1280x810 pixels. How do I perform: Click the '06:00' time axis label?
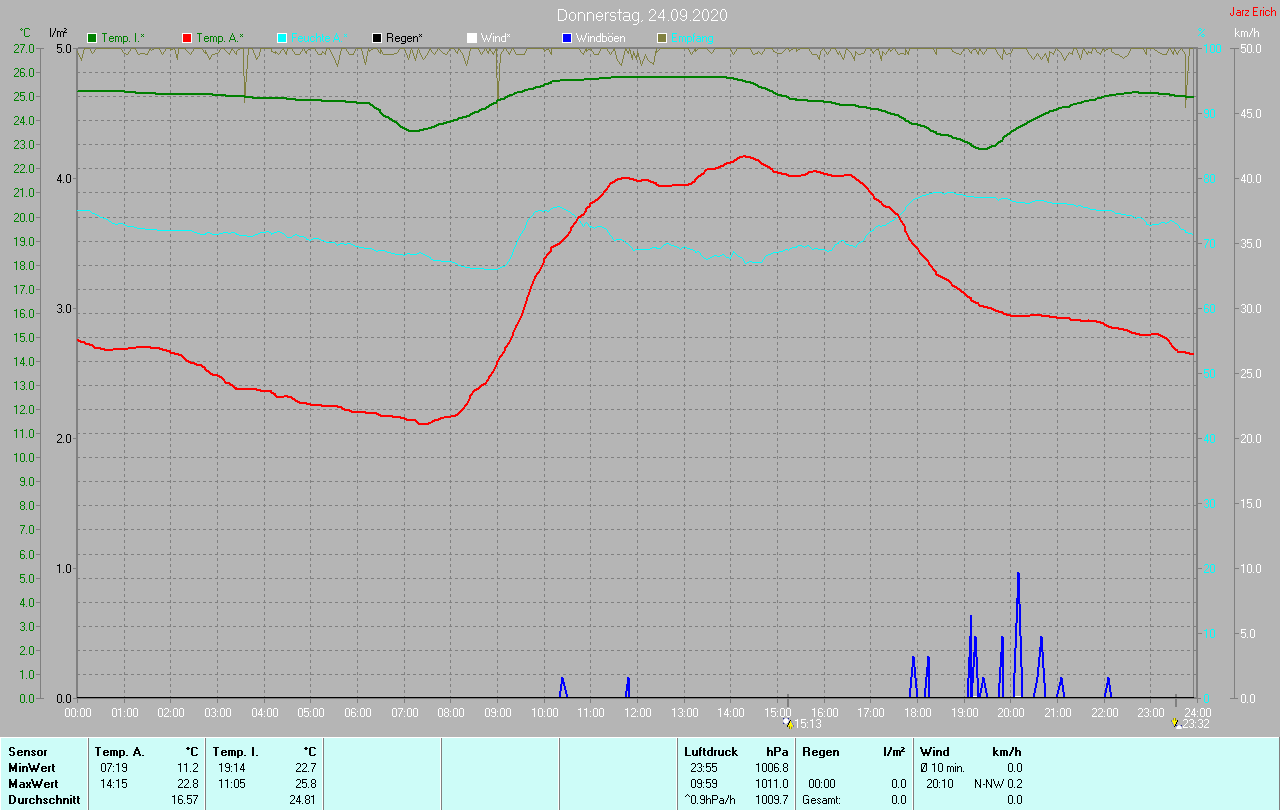[x=358, y=713]
